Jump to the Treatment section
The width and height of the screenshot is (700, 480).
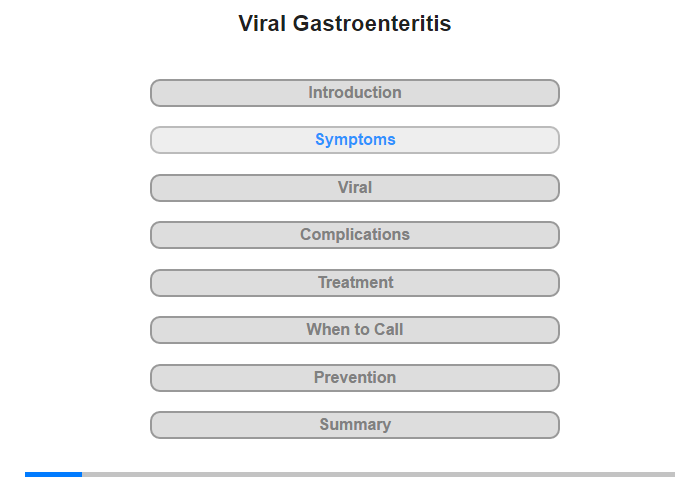[x=354, y=283]
